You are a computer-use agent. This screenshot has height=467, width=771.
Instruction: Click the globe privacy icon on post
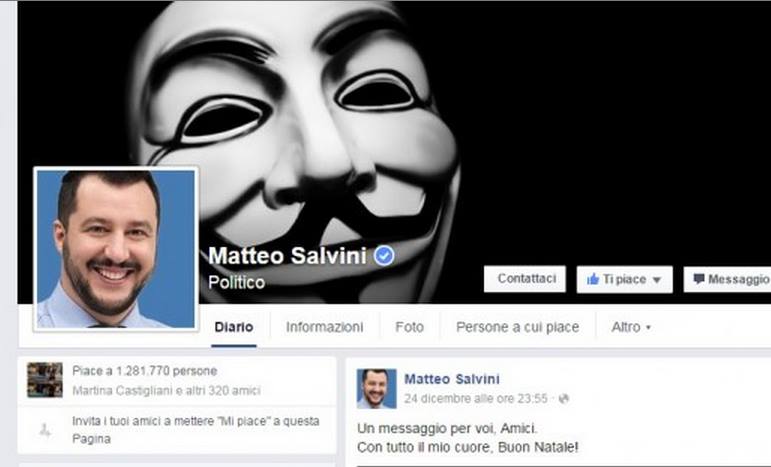click(x=564, y=398)
